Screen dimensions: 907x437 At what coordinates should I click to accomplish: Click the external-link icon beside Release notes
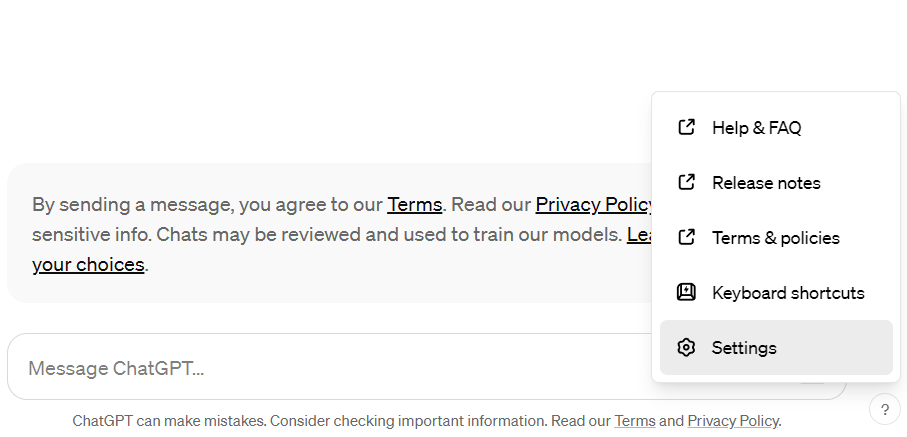tap(686, 183)
